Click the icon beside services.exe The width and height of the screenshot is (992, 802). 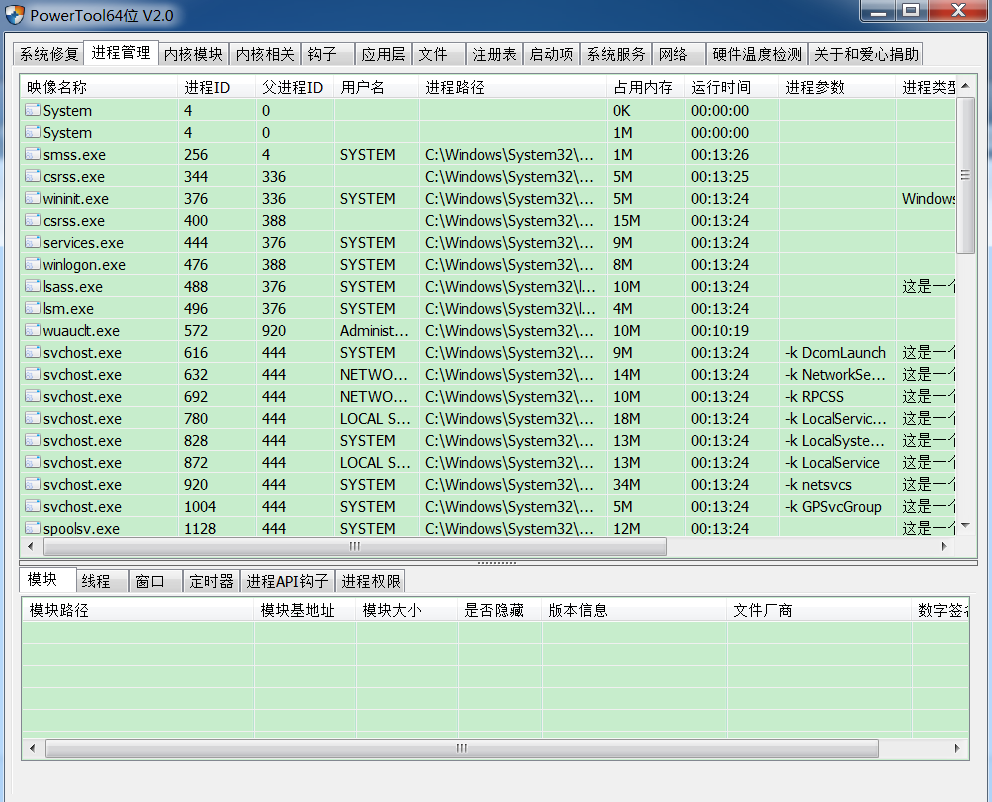[32, 242]
